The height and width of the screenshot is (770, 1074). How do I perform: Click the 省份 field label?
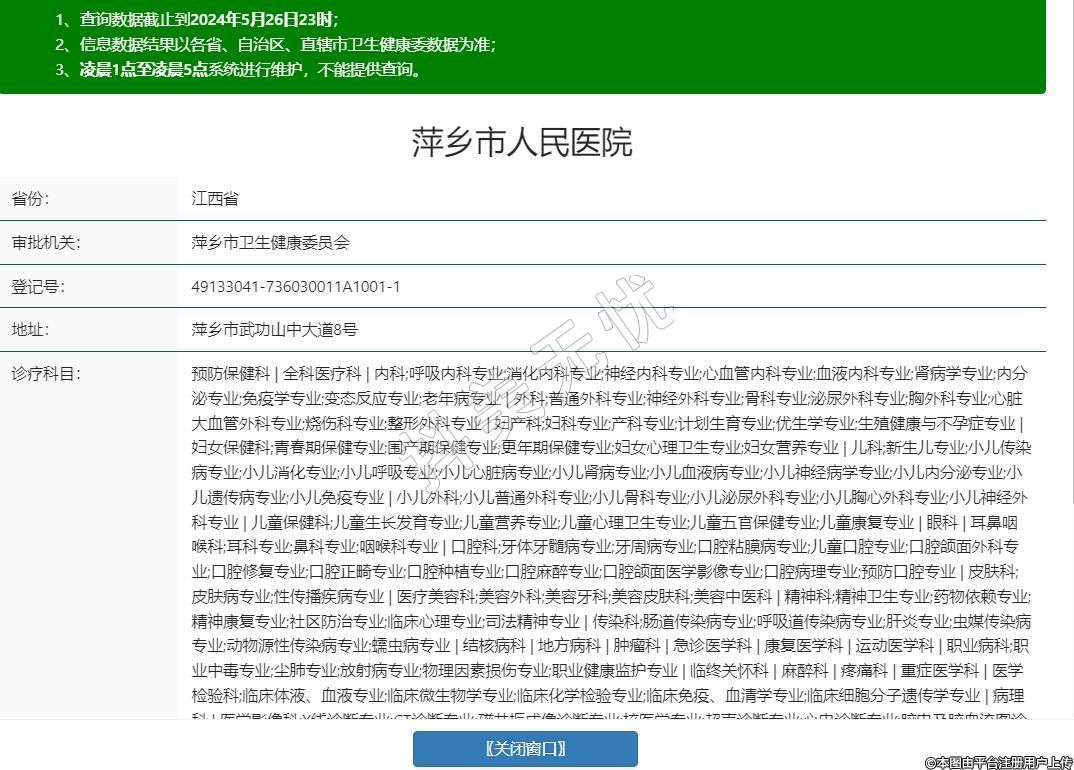pos(30,199)
